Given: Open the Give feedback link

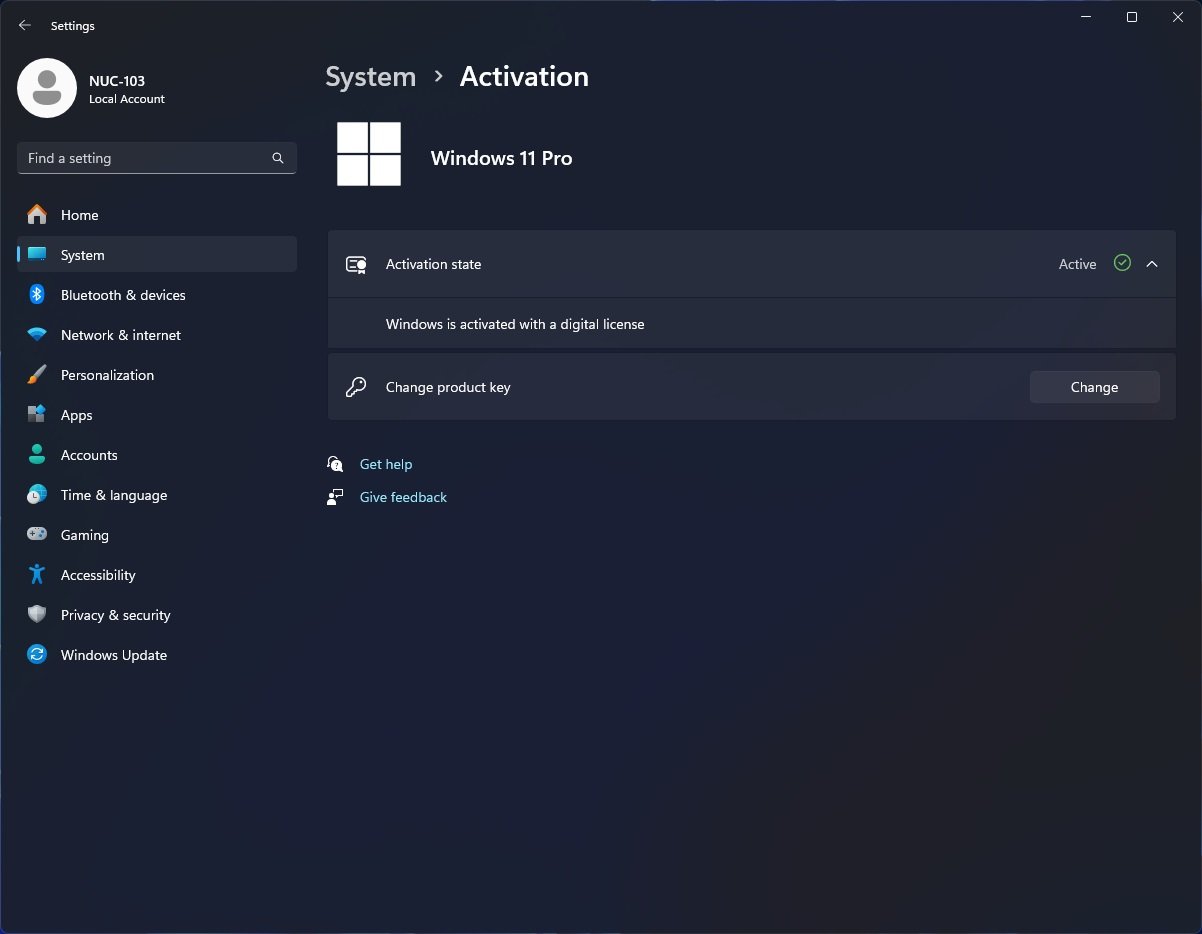Looking at the screenshot, I should [x=403, y=497].
